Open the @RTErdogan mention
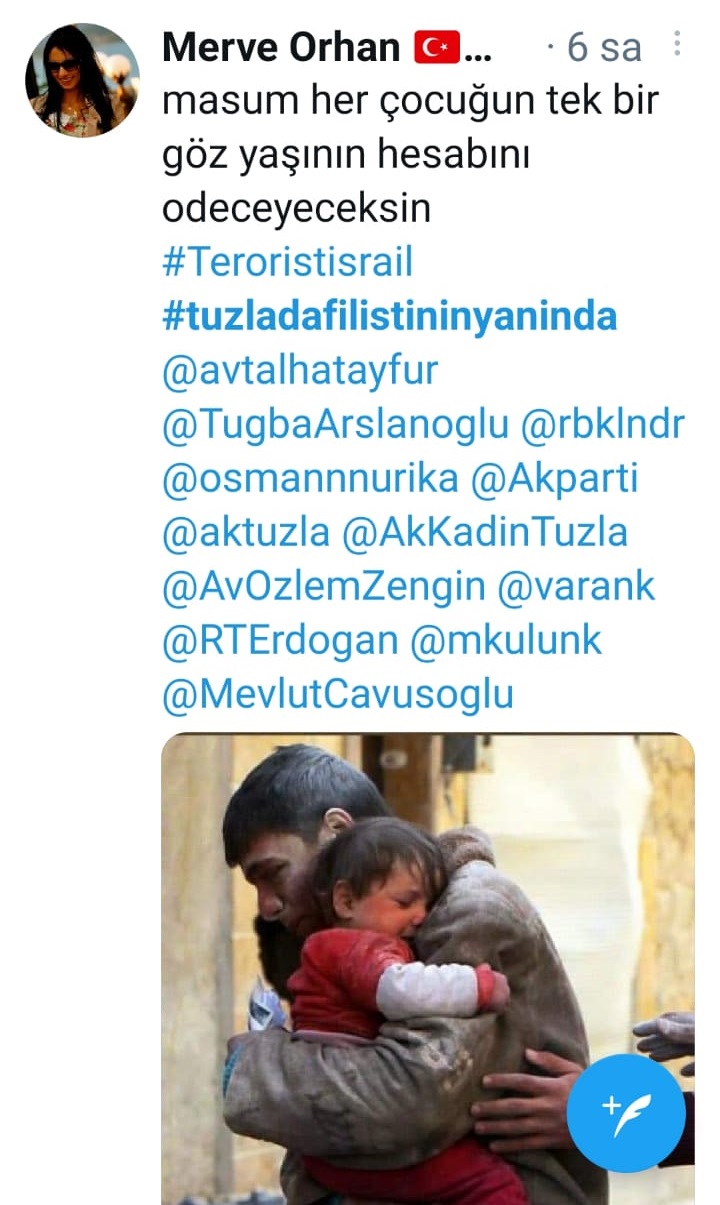Viewport: 720px width, 1205px height. tap(280, 640)
